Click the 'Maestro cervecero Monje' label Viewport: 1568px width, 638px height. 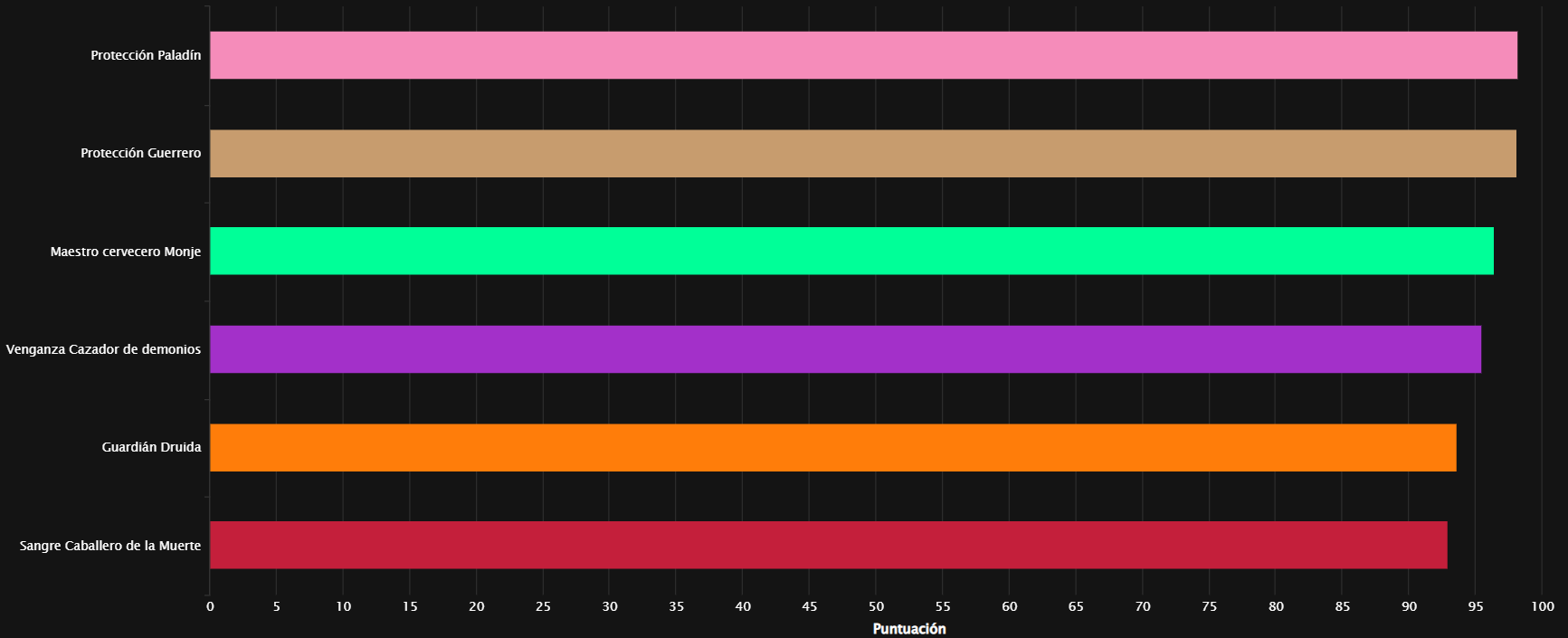[x=126, y=252]
